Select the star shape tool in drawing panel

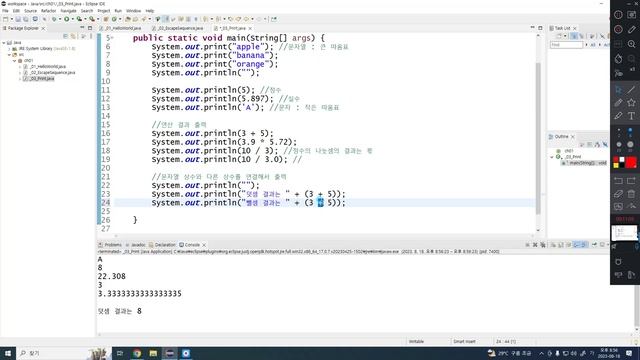(631, 102)
